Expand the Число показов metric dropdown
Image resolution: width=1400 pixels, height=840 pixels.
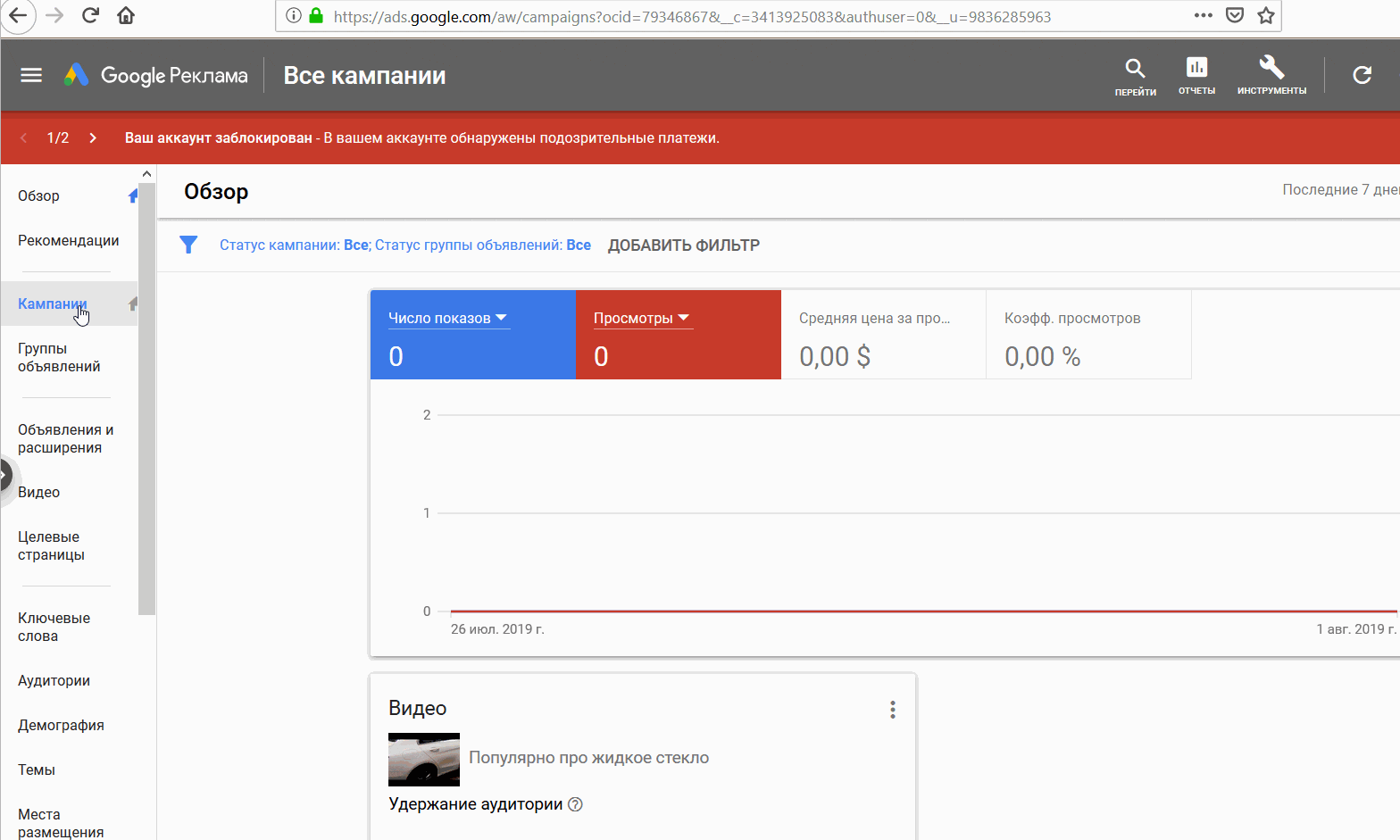click(449, 319)
